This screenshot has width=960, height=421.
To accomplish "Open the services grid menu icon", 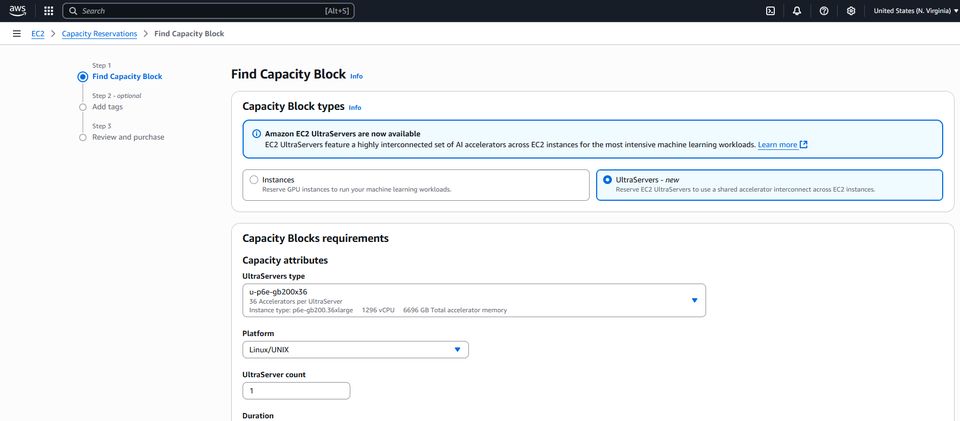I will tap(49, 11).
